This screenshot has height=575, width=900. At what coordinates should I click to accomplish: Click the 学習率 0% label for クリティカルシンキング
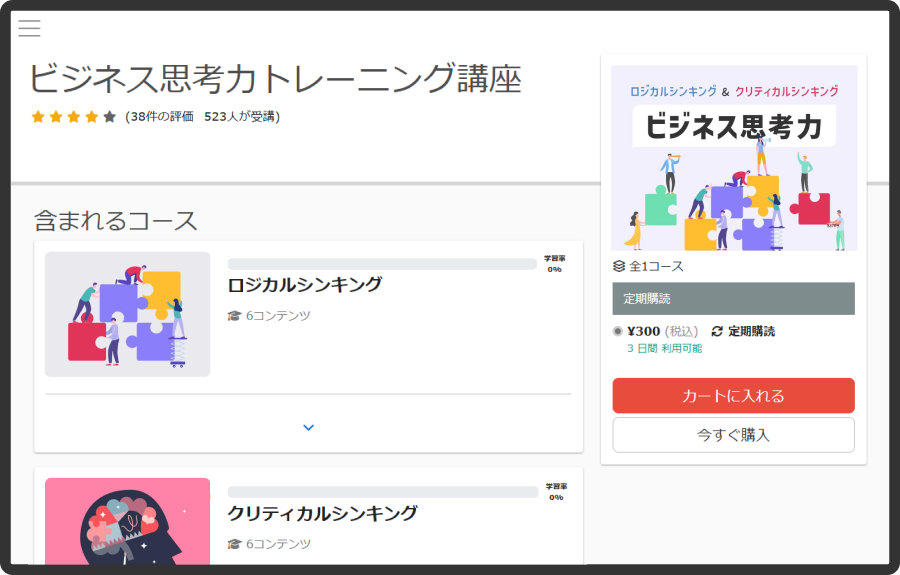coord(556,492)
